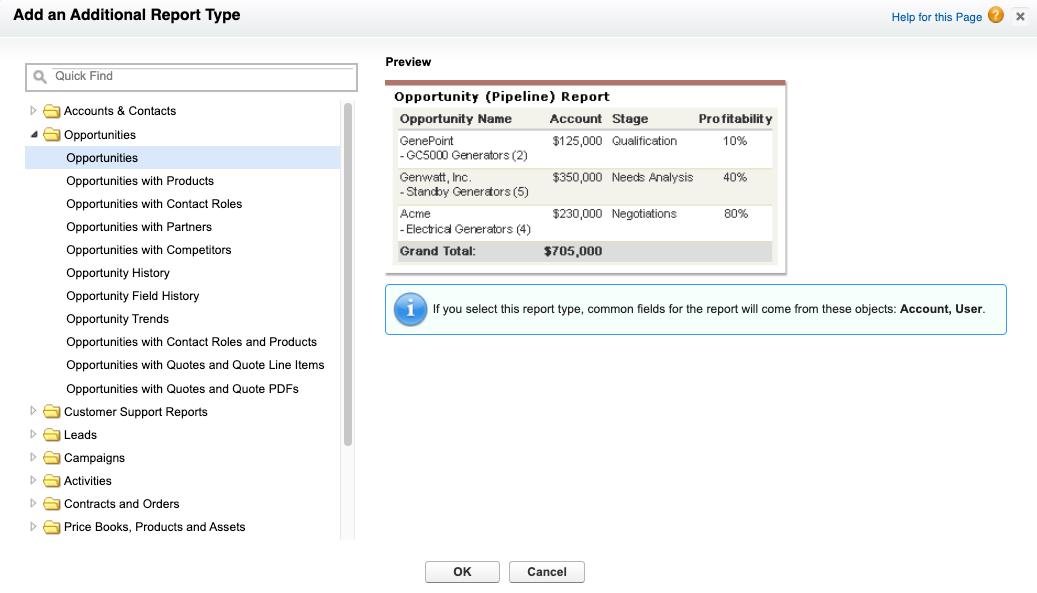Viewport: 1037px width, 593px height.
Task: Click the Customer Support Reports folder icon
Action: [x=52, y=412]
